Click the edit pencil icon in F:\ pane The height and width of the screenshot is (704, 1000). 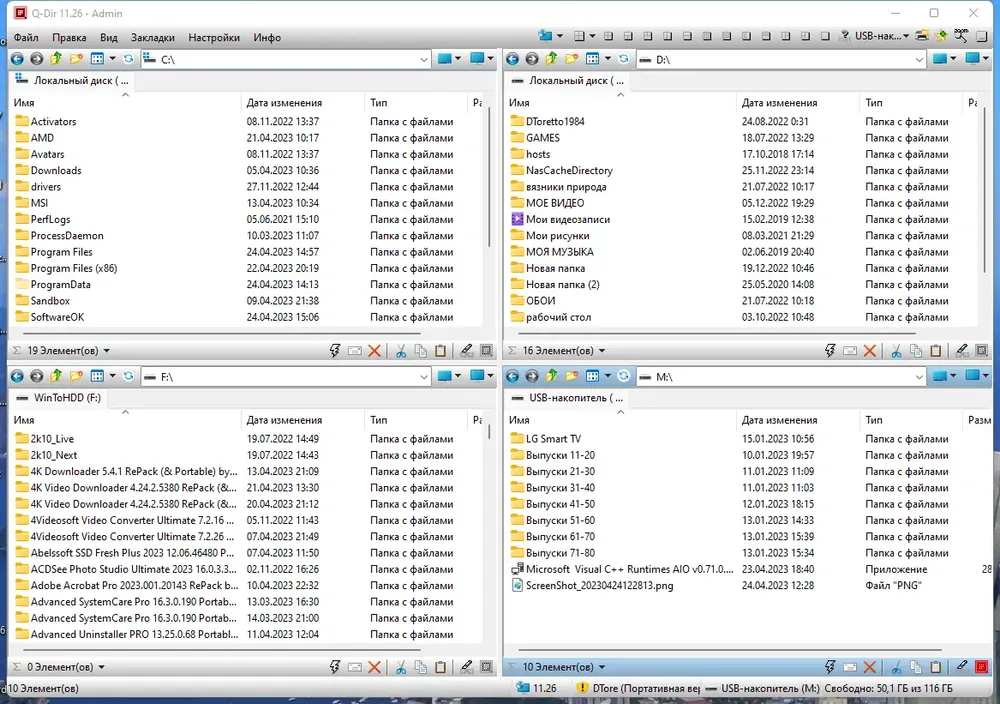467,667
